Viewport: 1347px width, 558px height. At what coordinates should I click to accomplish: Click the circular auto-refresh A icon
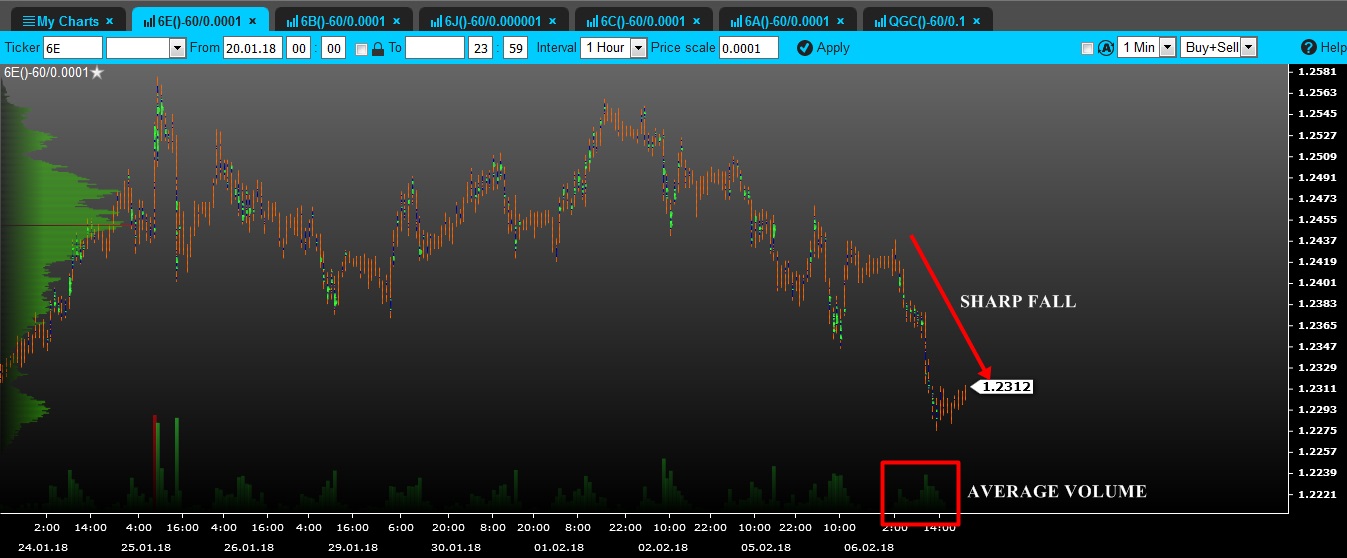pos(1106,48)
